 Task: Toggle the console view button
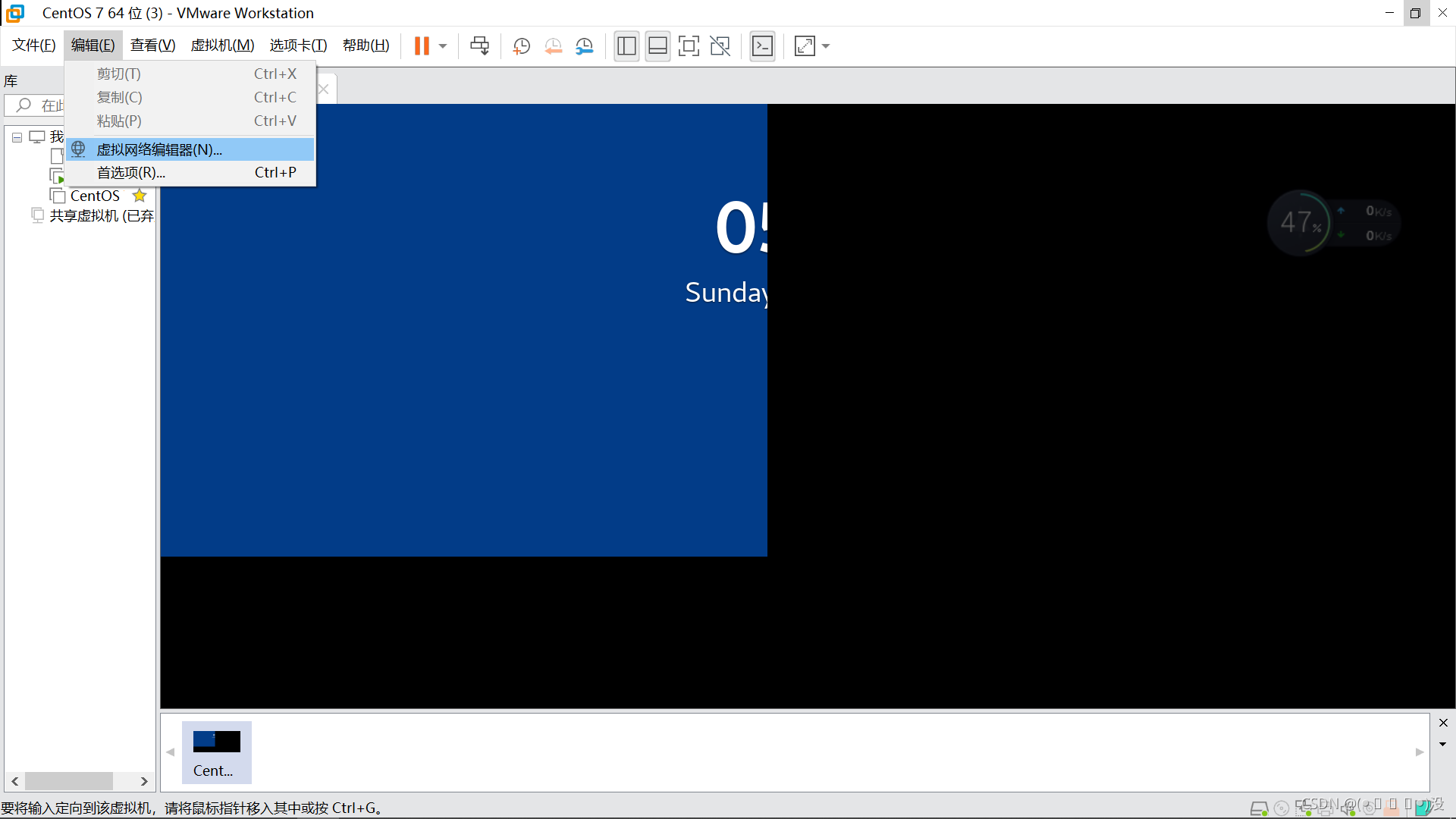(762, 46)
